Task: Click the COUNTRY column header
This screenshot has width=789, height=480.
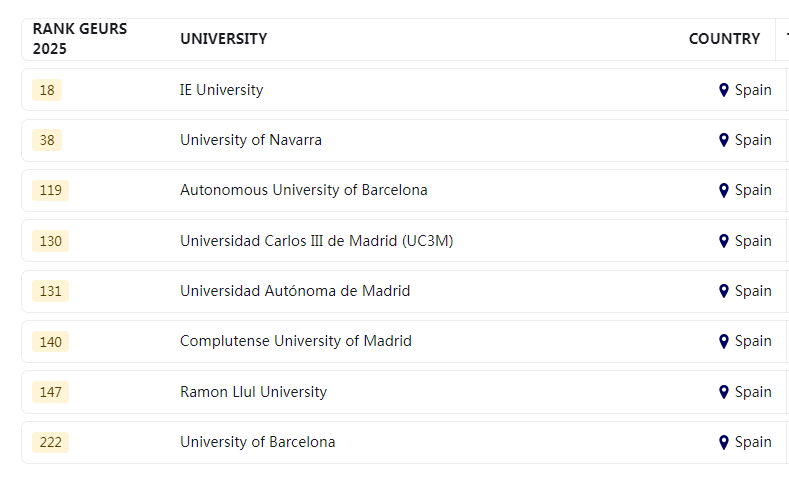Action: coord(724,39)
